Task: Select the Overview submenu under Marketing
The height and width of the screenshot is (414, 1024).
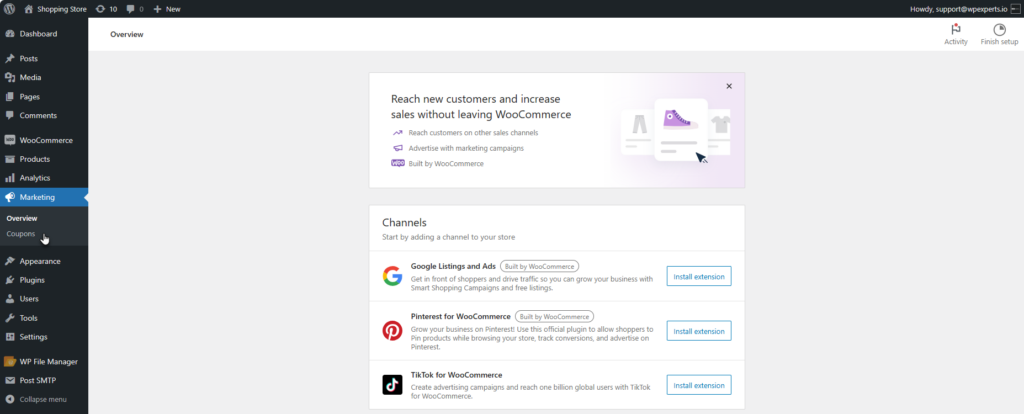Action: click(x=22, y=219)
